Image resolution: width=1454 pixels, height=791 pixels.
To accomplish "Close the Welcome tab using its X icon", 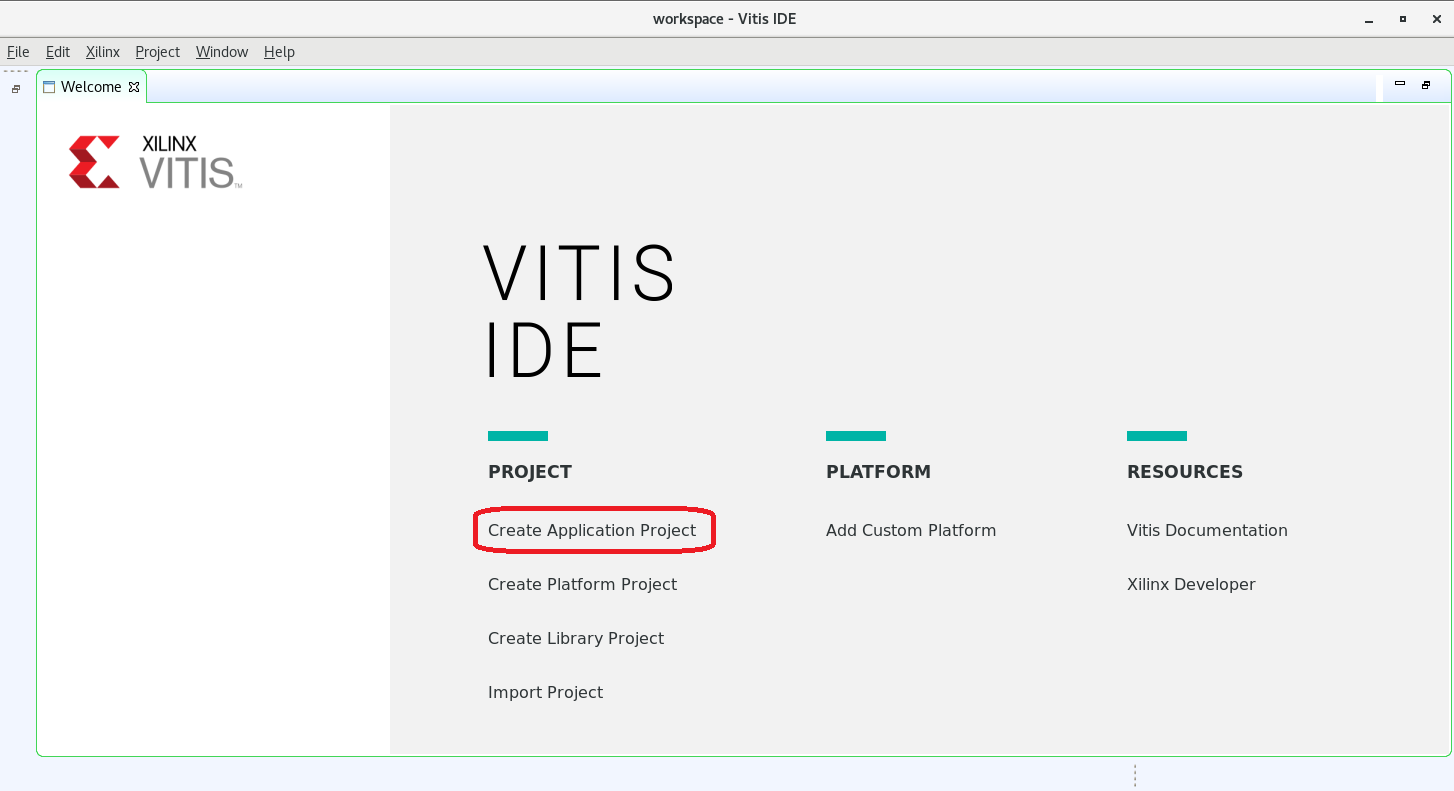I will point(134,87).
